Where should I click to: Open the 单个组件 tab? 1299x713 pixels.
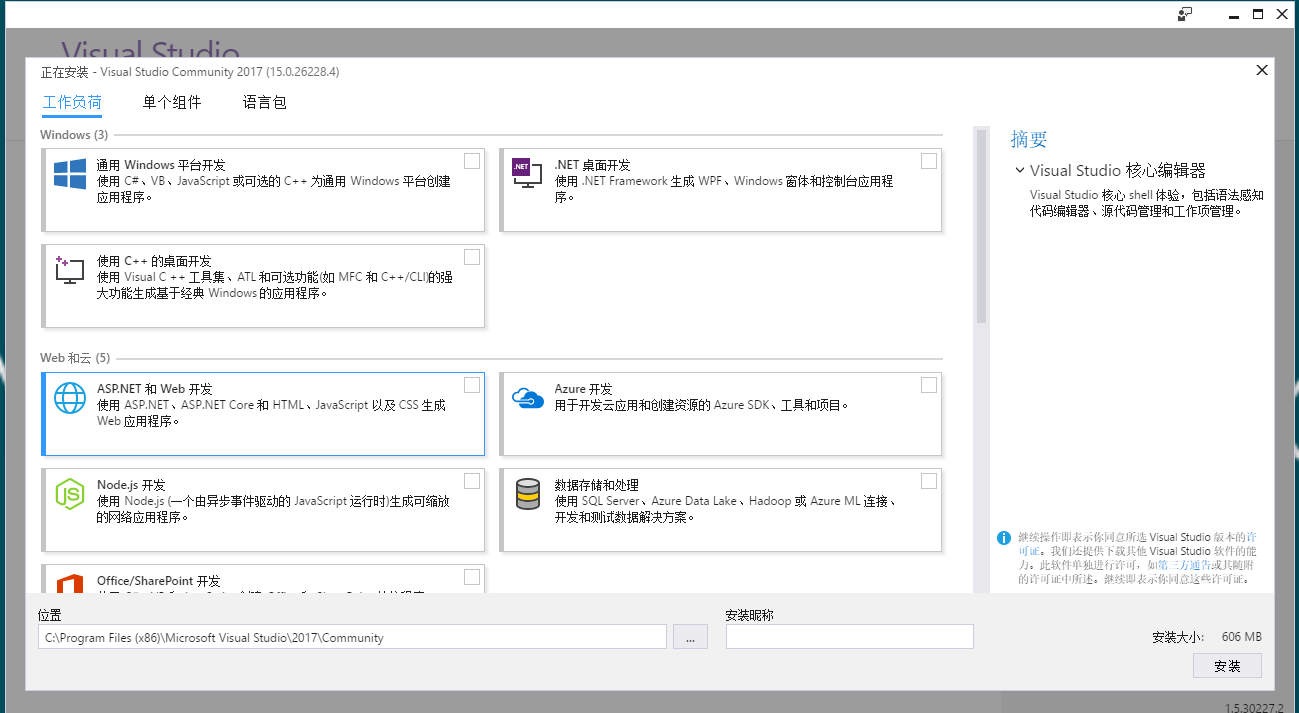172,102
